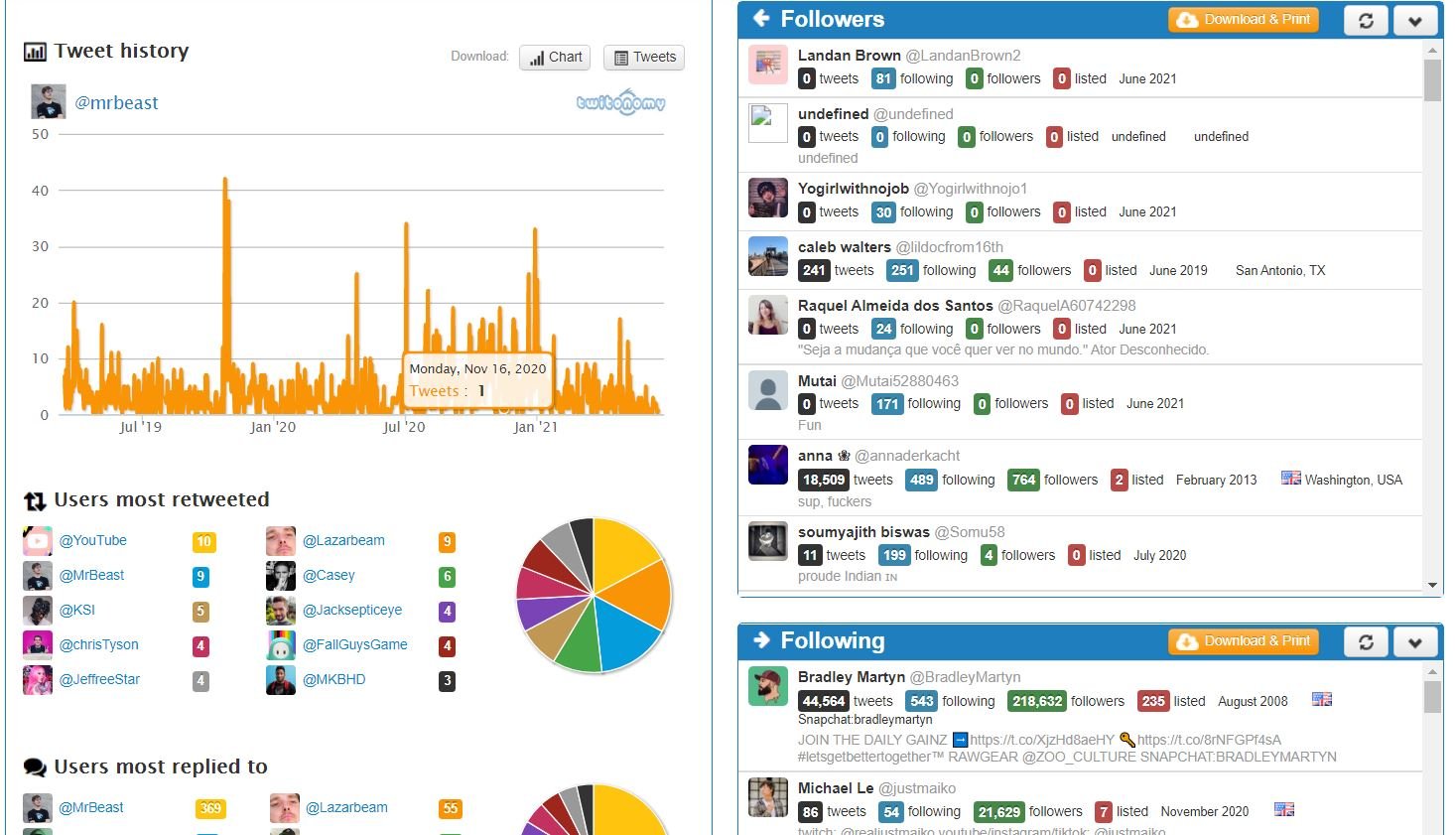Collapse the Following panel using its chevron
Viewport: 1456px width, 835px height.
coord(1415,641)
